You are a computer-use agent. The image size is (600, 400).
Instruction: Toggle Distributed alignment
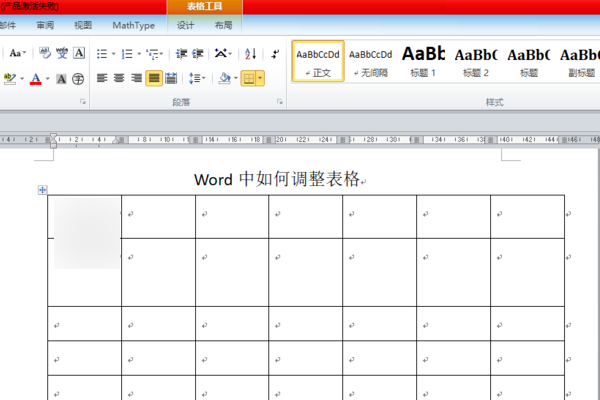(171, 78)
